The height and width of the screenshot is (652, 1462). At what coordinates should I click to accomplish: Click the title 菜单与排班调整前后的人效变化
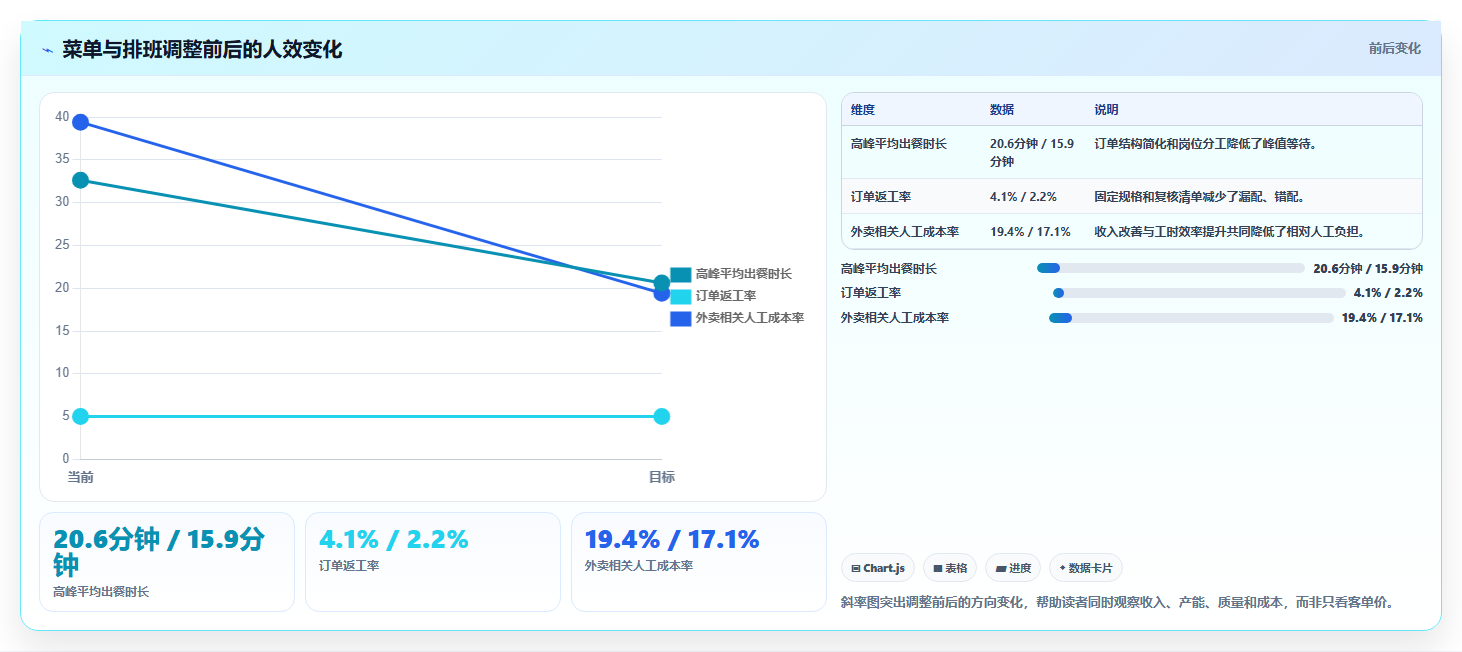click(x=202, y=49)
